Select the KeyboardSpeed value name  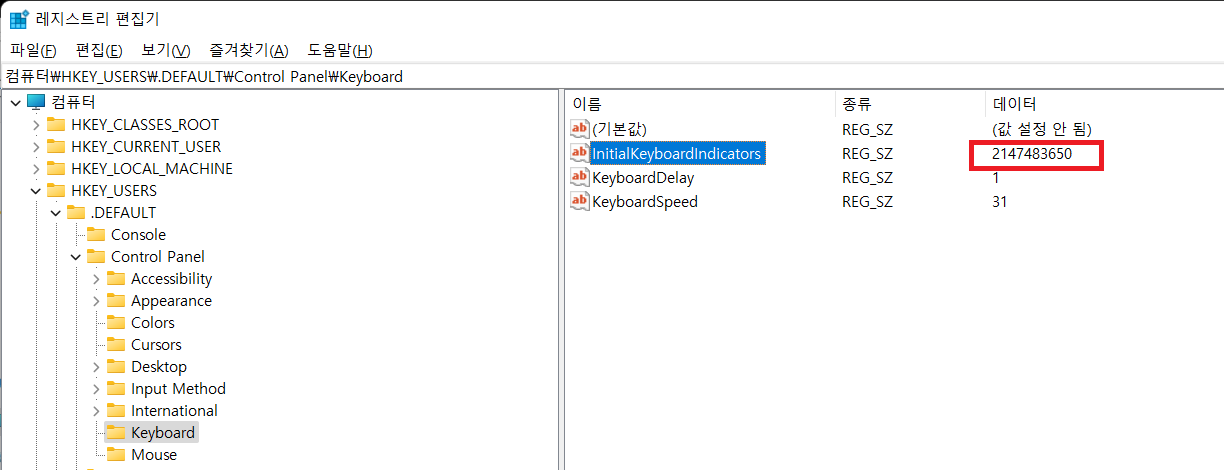pos(645,201)
